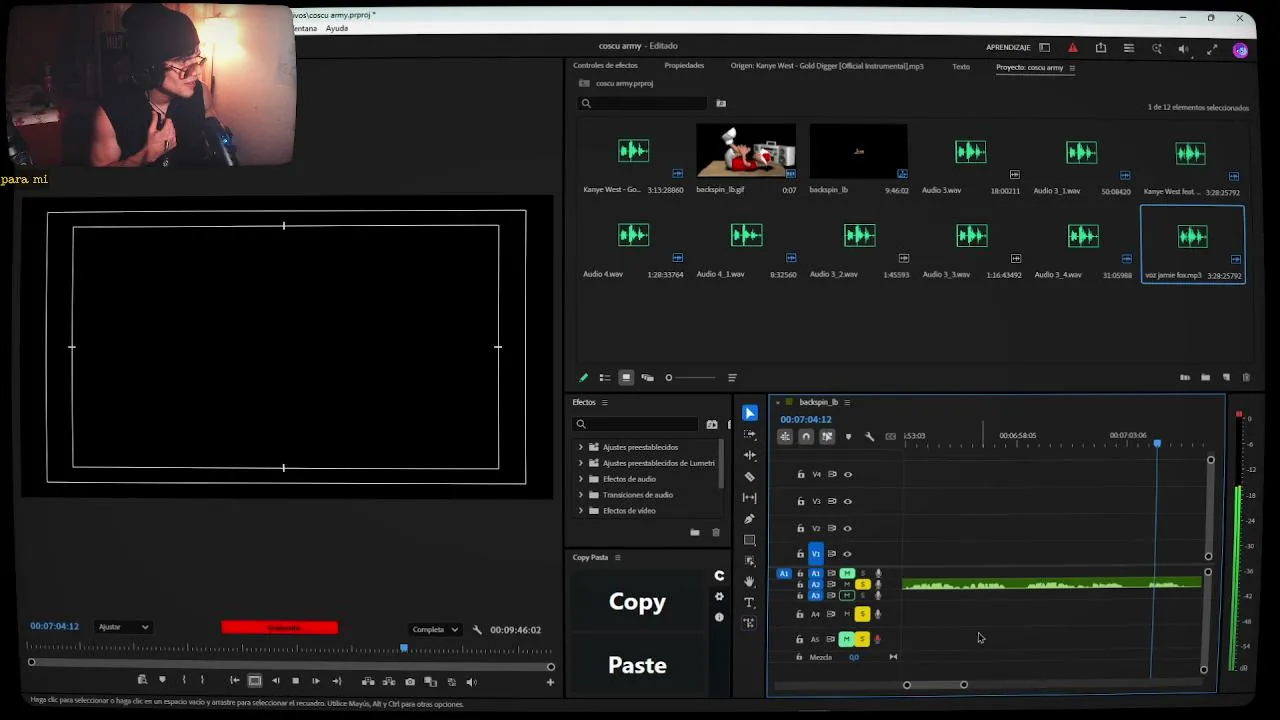The width and height of the screenshot is (1280, 720).
Task: Expand Efectos de audio folder
Action: pos(581,479)
